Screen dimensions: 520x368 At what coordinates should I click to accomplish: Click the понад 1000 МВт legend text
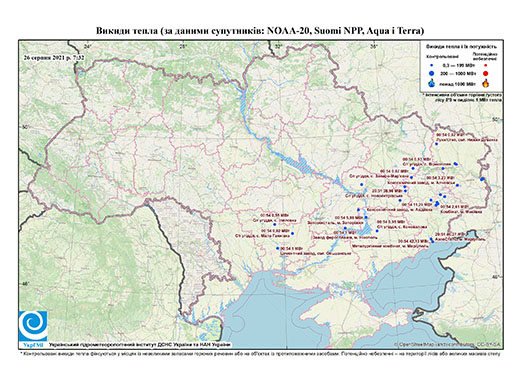tap(457, 83)
